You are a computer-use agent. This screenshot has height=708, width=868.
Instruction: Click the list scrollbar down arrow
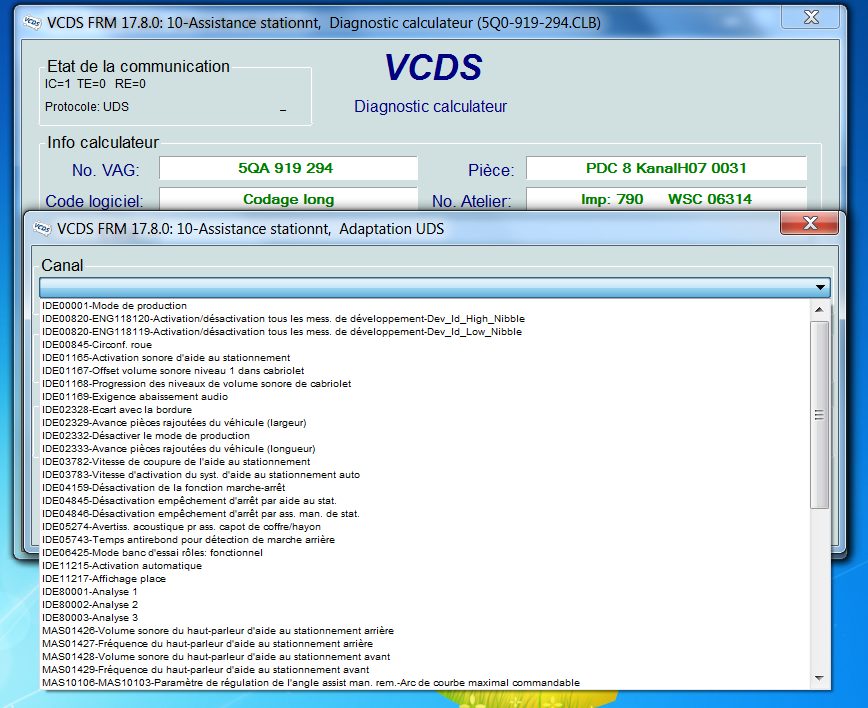[819, 681]
